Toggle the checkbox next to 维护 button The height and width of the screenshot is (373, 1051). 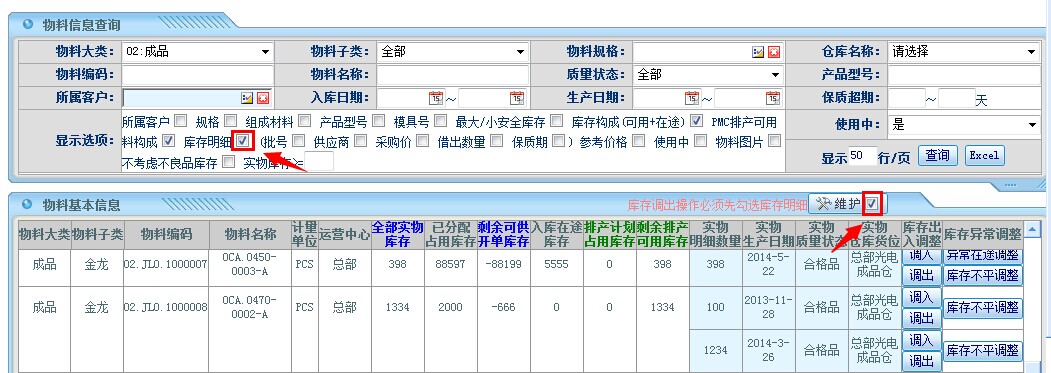(x=873, y=203)
